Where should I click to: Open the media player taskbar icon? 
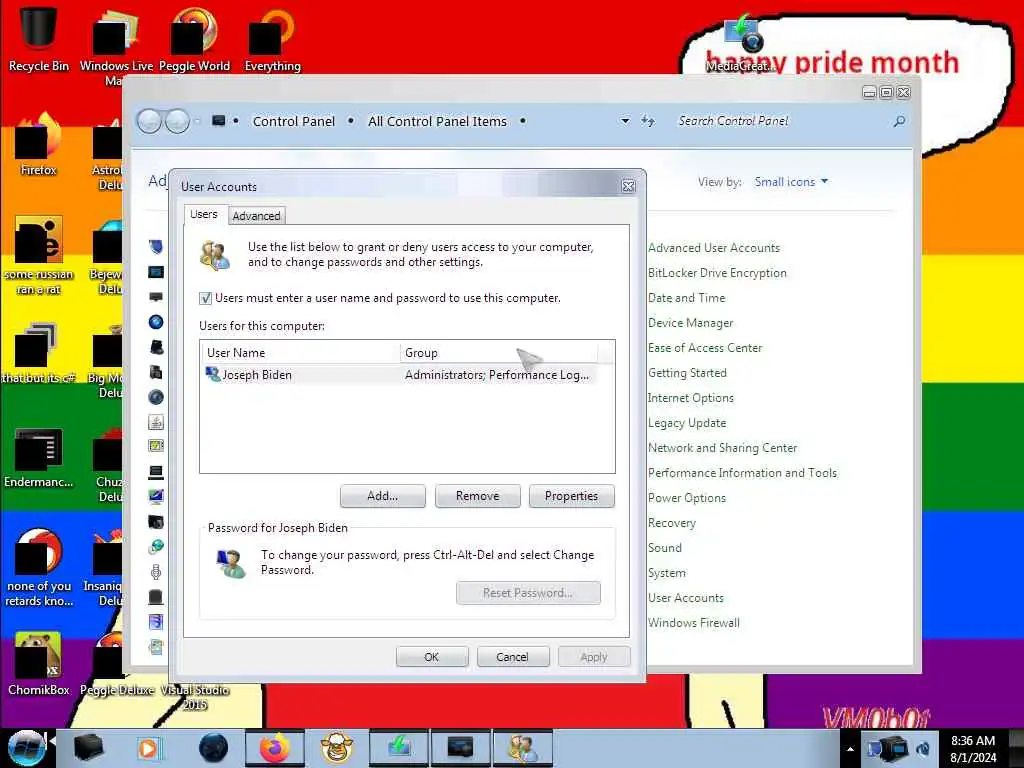[150, 748]
